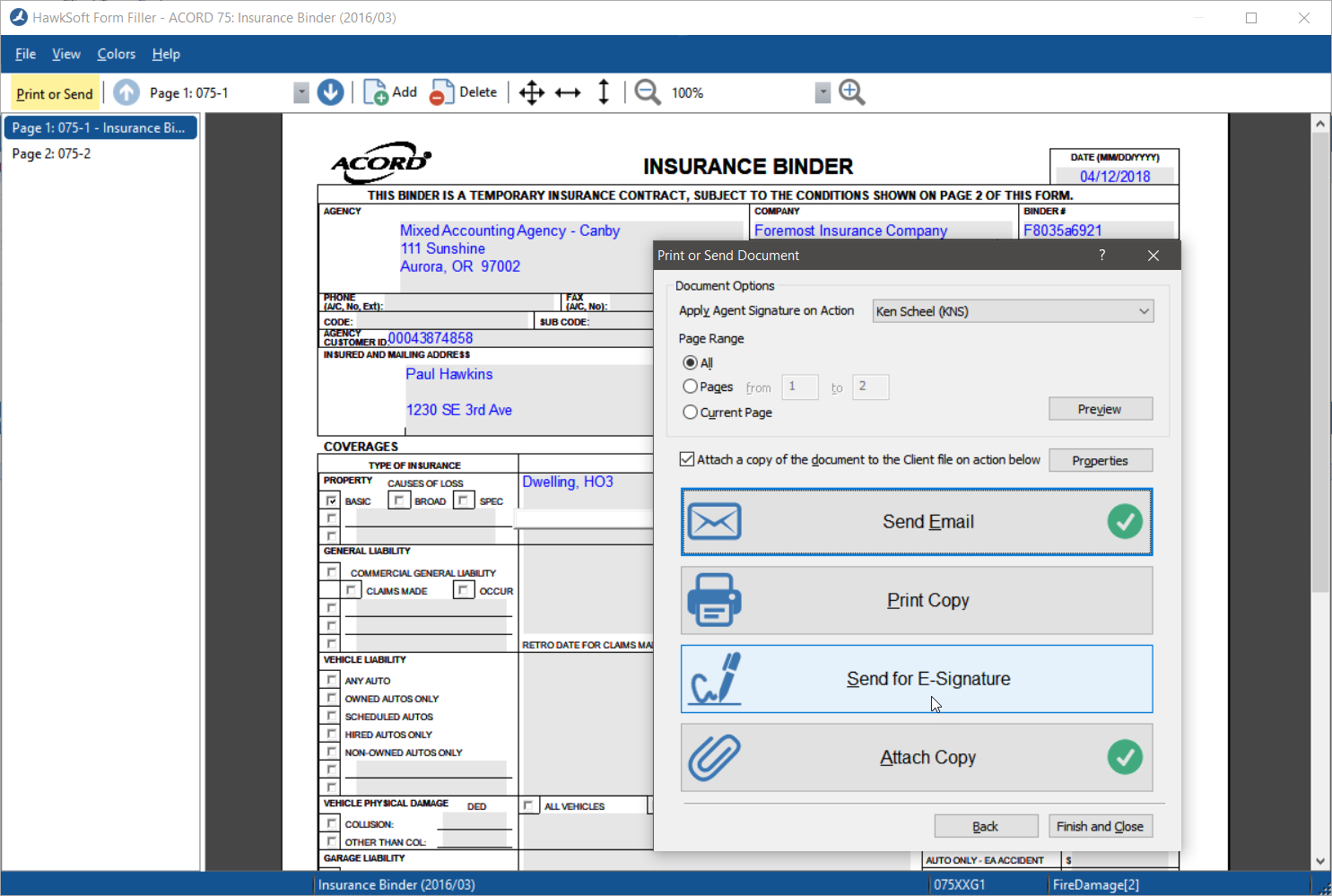This screenshot has width=1332, height=896.
Task: Check the HIRED AUTOS ONLY checkbox
Action: tap(332, 734)
